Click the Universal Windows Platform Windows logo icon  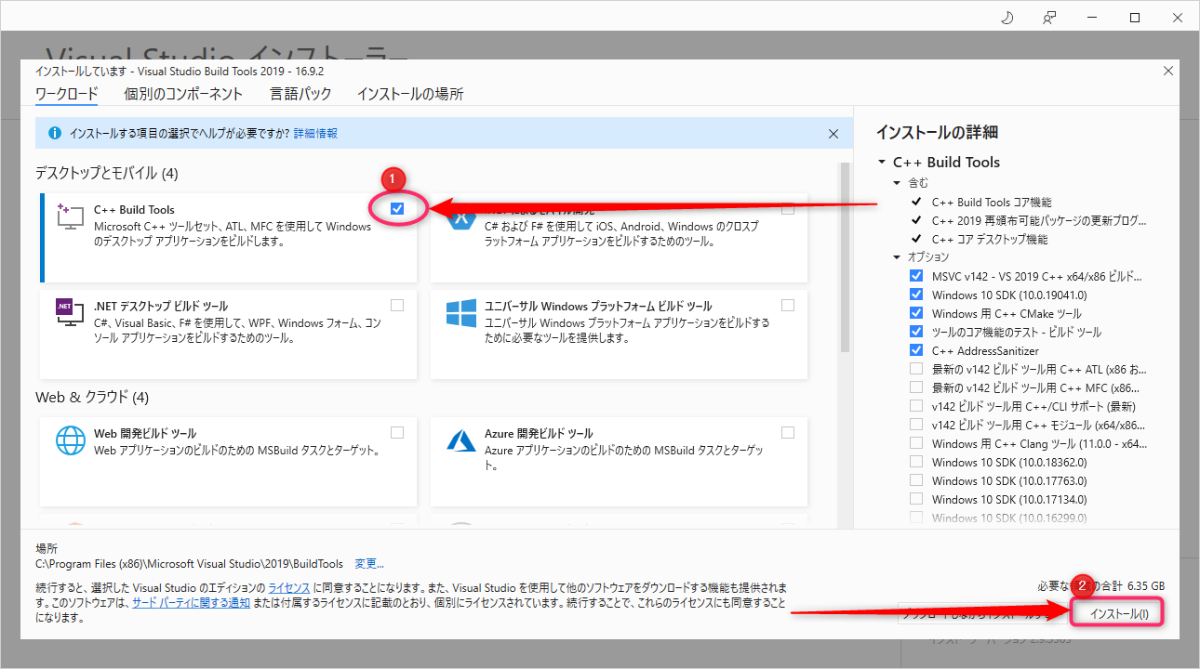click(460, 314)
